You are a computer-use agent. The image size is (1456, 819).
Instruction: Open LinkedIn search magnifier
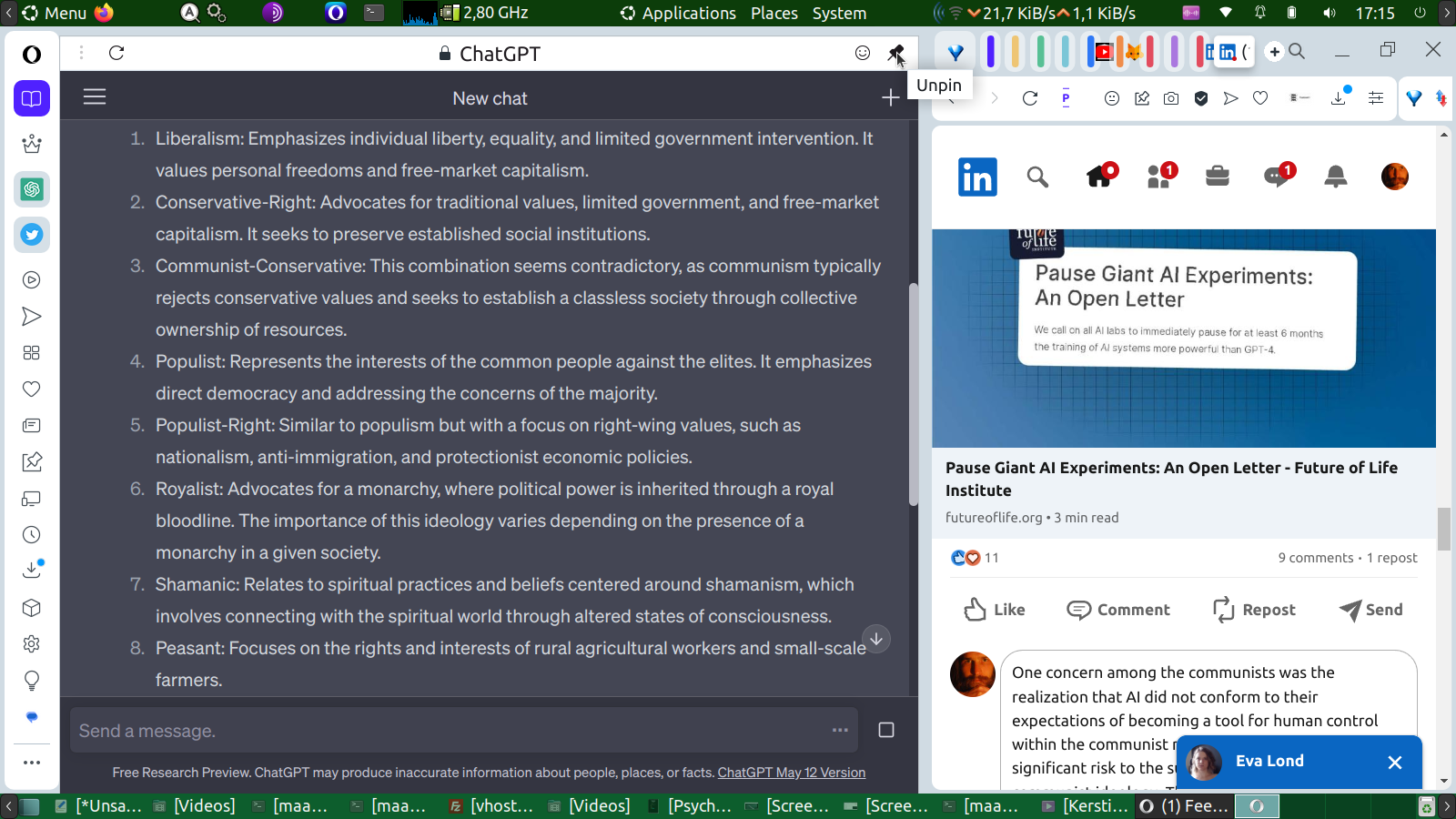(x=1037, y=177)
